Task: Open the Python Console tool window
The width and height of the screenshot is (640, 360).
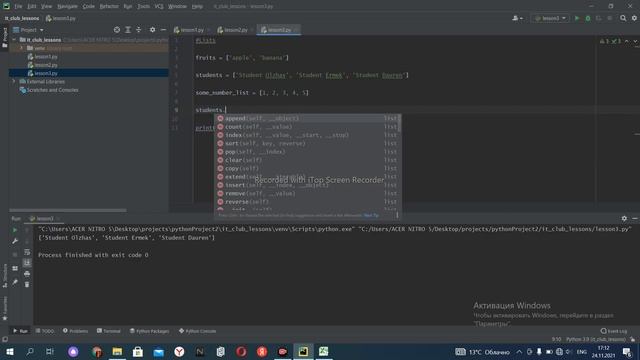Action: point(198,331)
